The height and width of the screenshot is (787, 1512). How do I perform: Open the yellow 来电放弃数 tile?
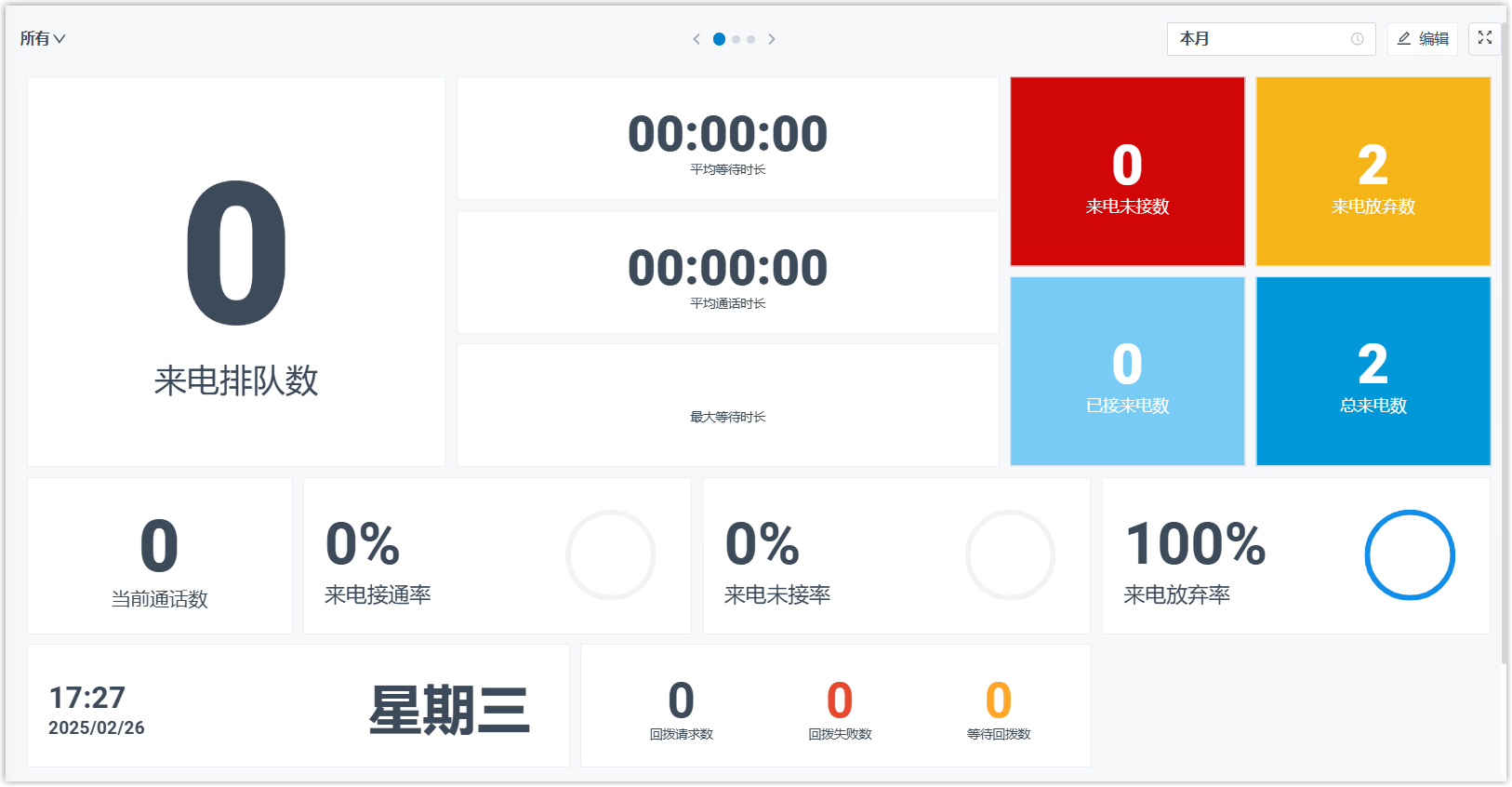point(1373,172)
